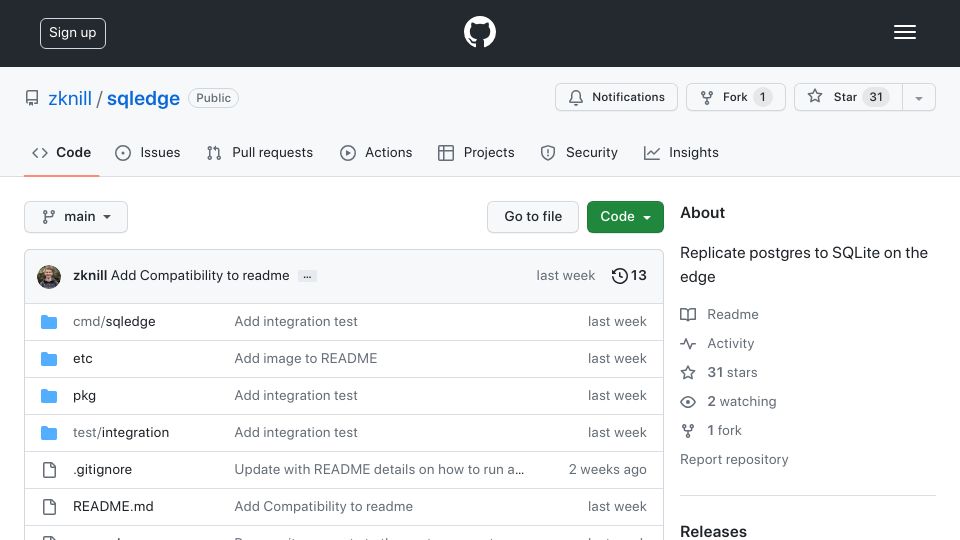Image resolution: width=960 pixels, height=540 pixels.
Task: Open the 2 watching link
Action: point(741,402)
